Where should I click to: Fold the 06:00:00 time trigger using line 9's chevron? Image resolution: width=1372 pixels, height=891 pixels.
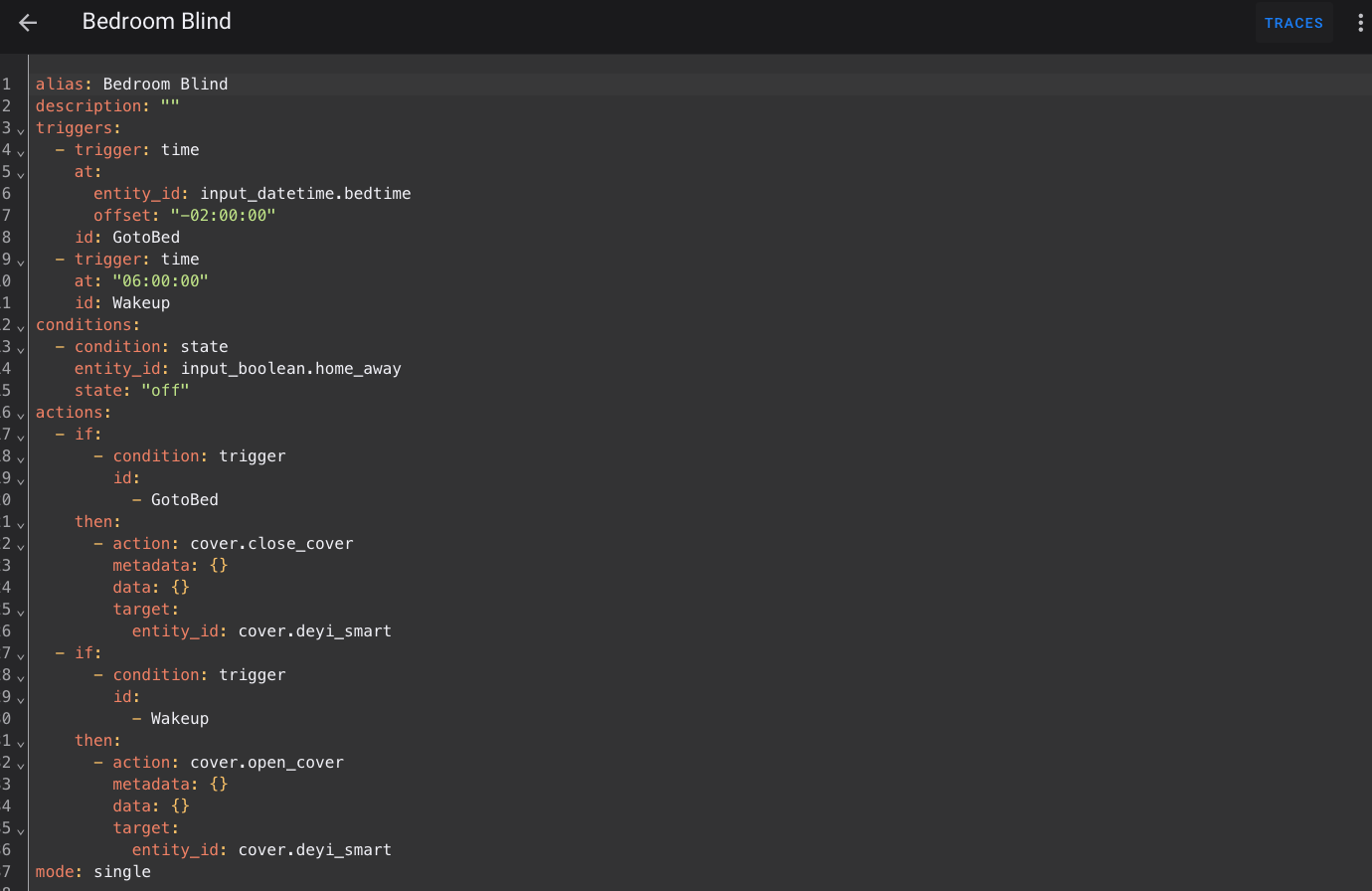pyautogui.click(x=20, y=262)
